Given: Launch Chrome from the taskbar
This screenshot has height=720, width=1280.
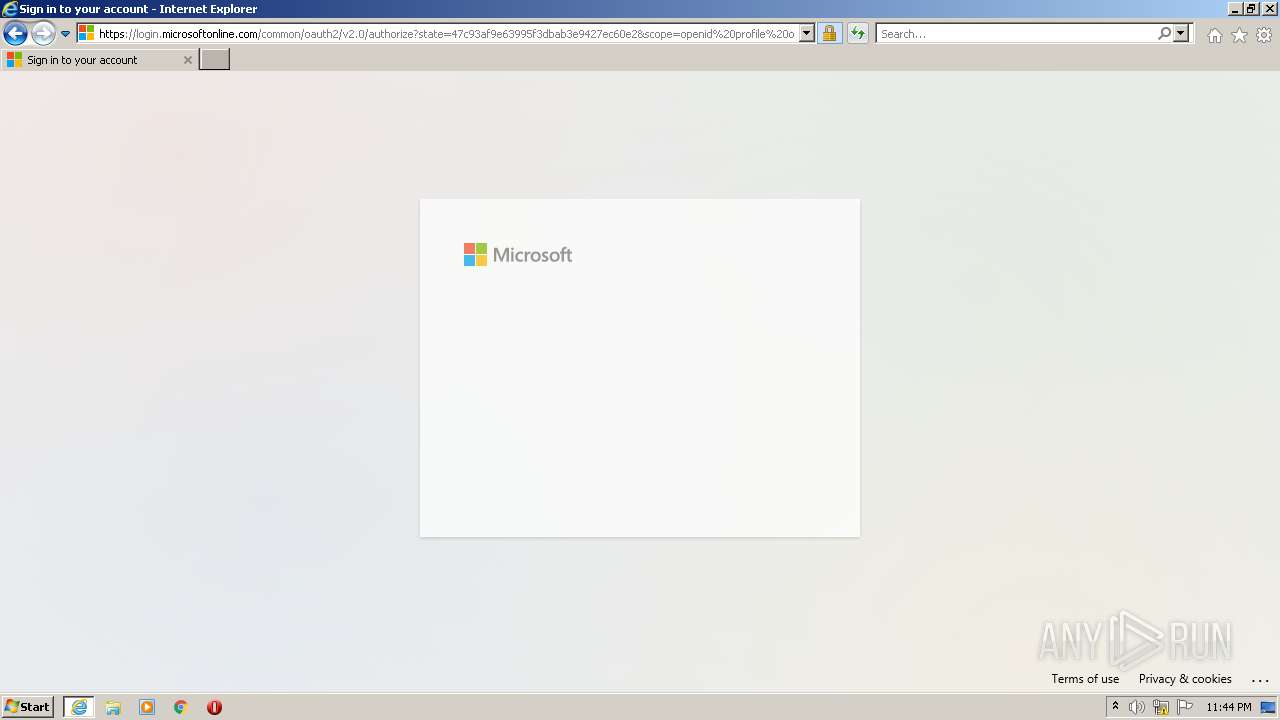Looking at the screenshot, I should (181, 707).
